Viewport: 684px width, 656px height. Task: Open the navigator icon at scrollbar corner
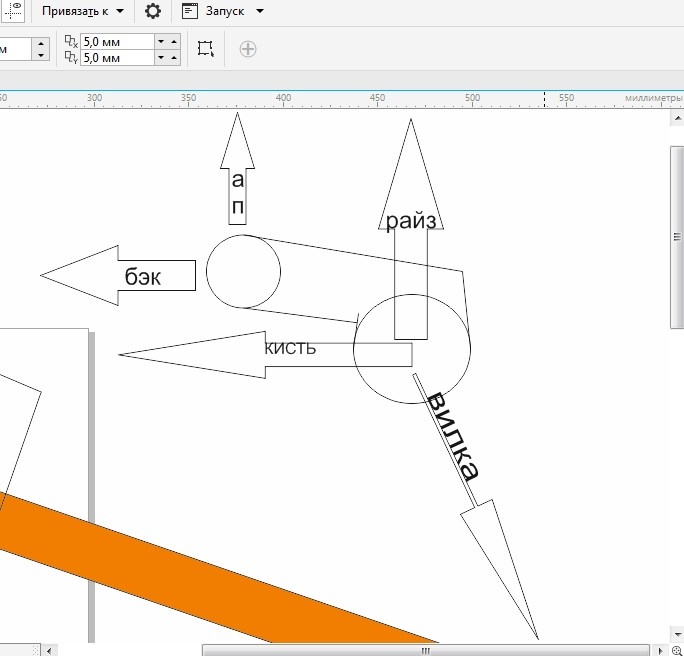pos(677,651)
